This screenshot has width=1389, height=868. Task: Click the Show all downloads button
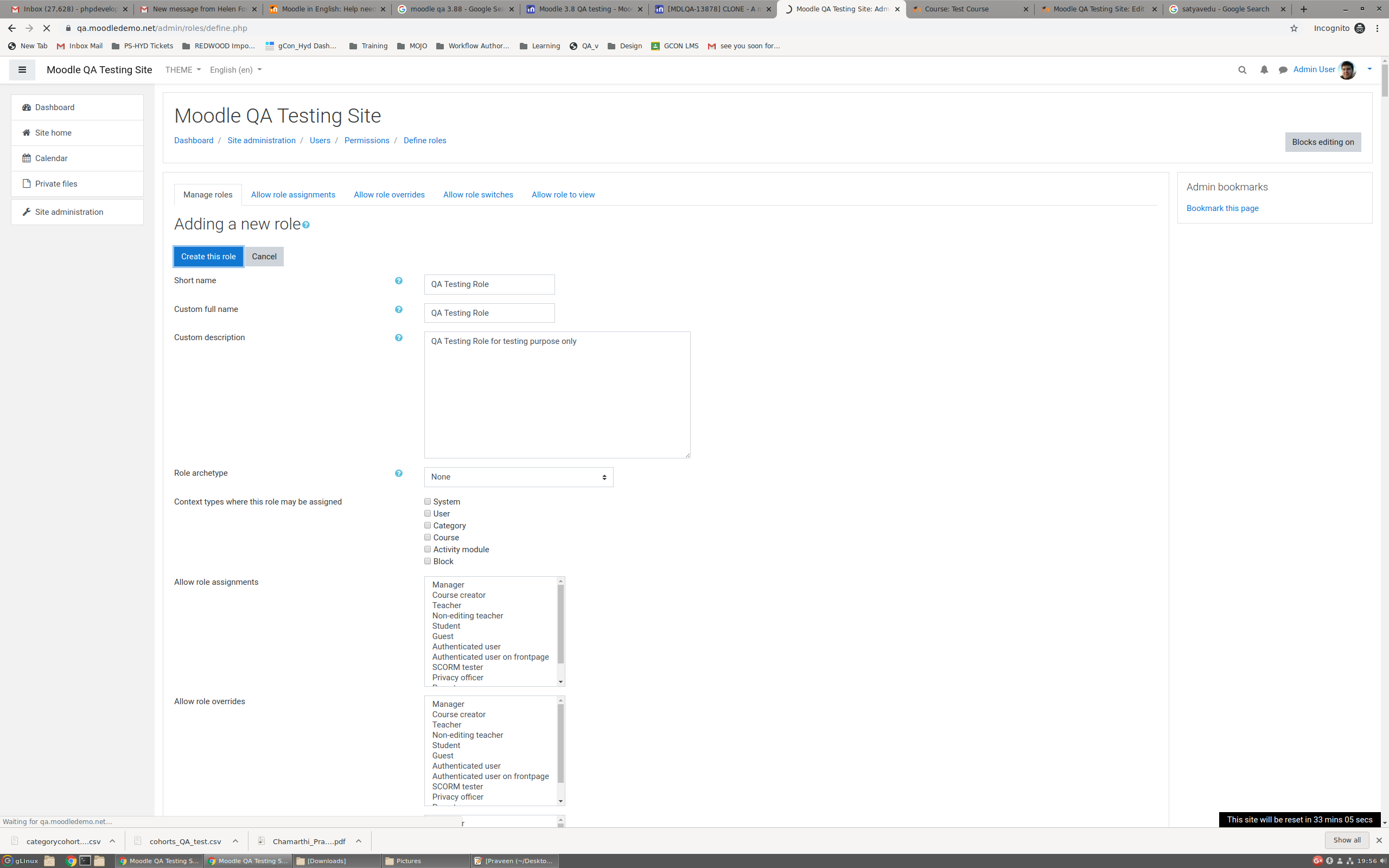pos(1347,840)
